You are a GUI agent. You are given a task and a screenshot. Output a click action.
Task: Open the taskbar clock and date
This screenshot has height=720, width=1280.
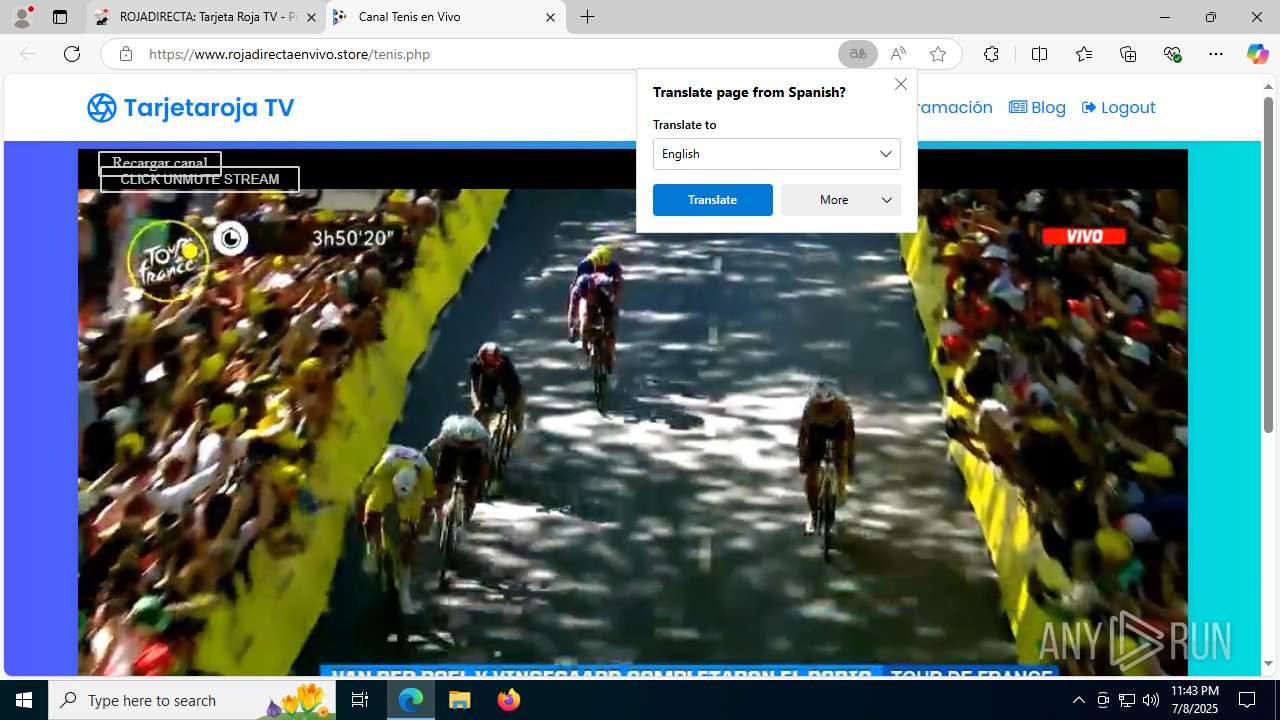point(1194,700)
